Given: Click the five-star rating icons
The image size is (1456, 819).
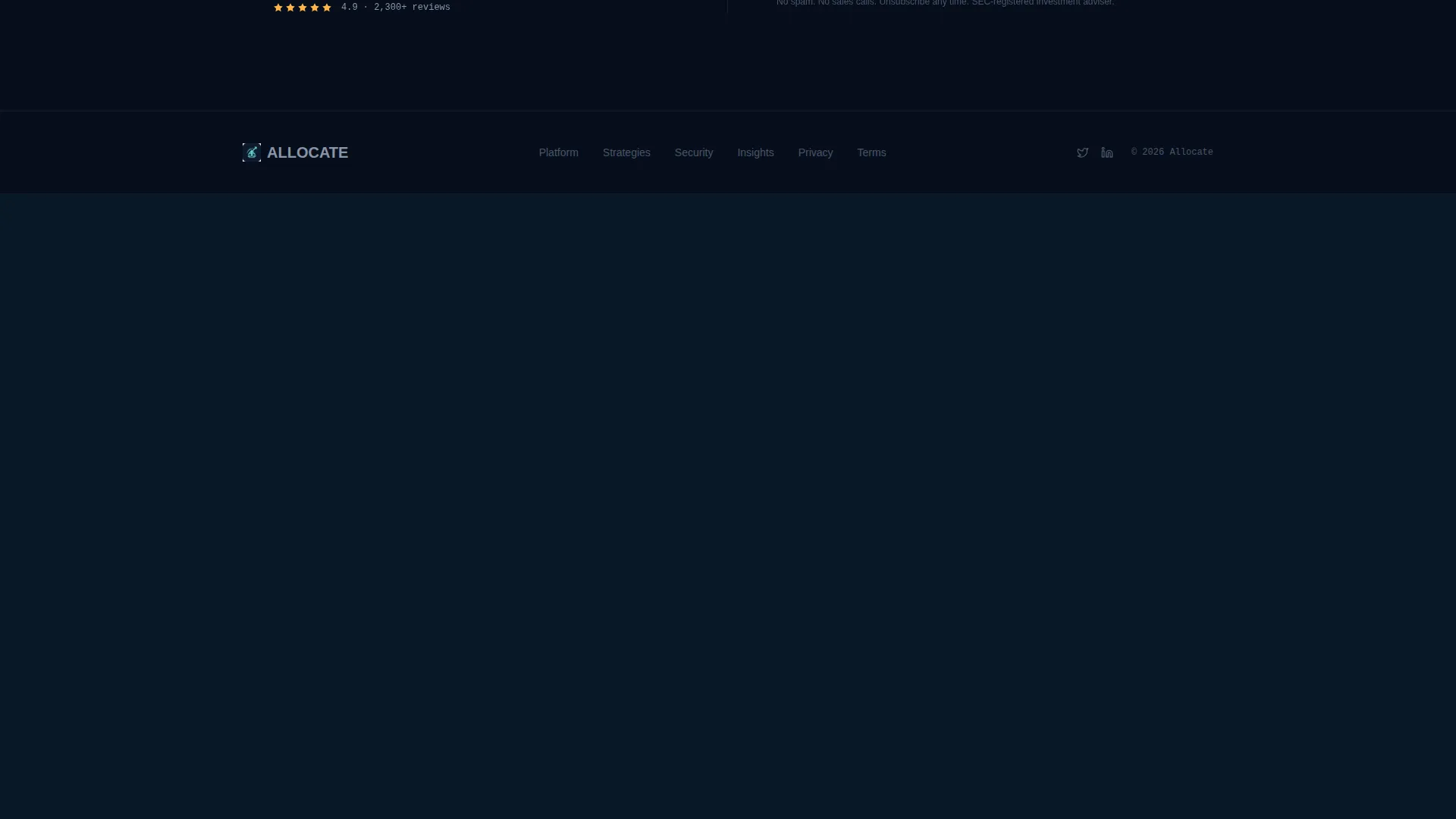Looking at the screenshot, I should click(x=303, y=8).
